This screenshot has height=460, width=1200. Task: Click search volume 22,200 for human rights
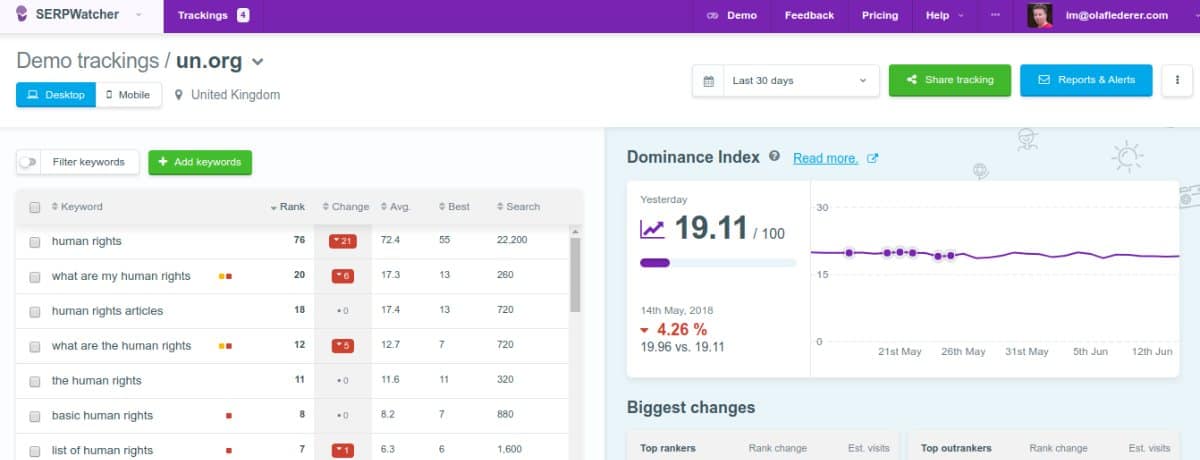[512, 241]
